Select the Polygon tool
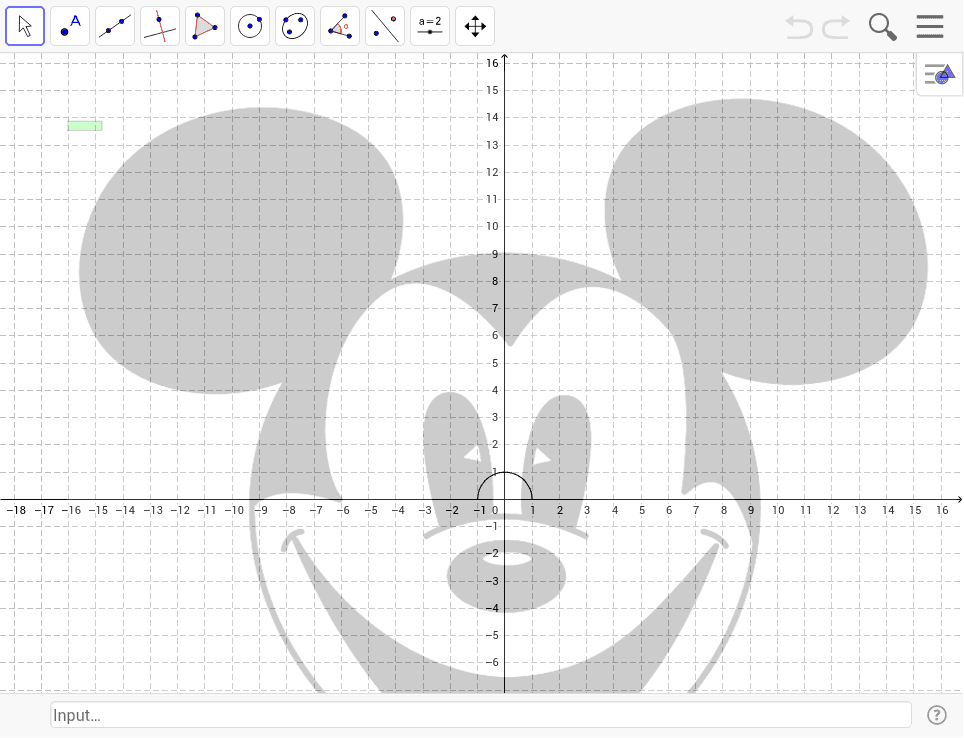 tap(205, 26)
